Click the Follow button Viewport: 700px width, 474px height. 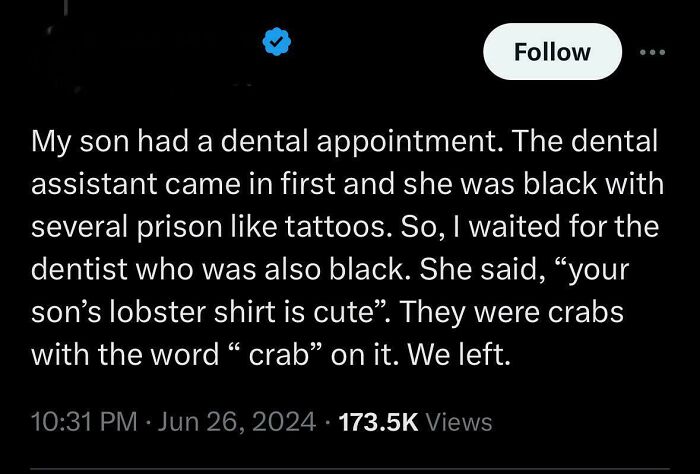tap(552, 52)
